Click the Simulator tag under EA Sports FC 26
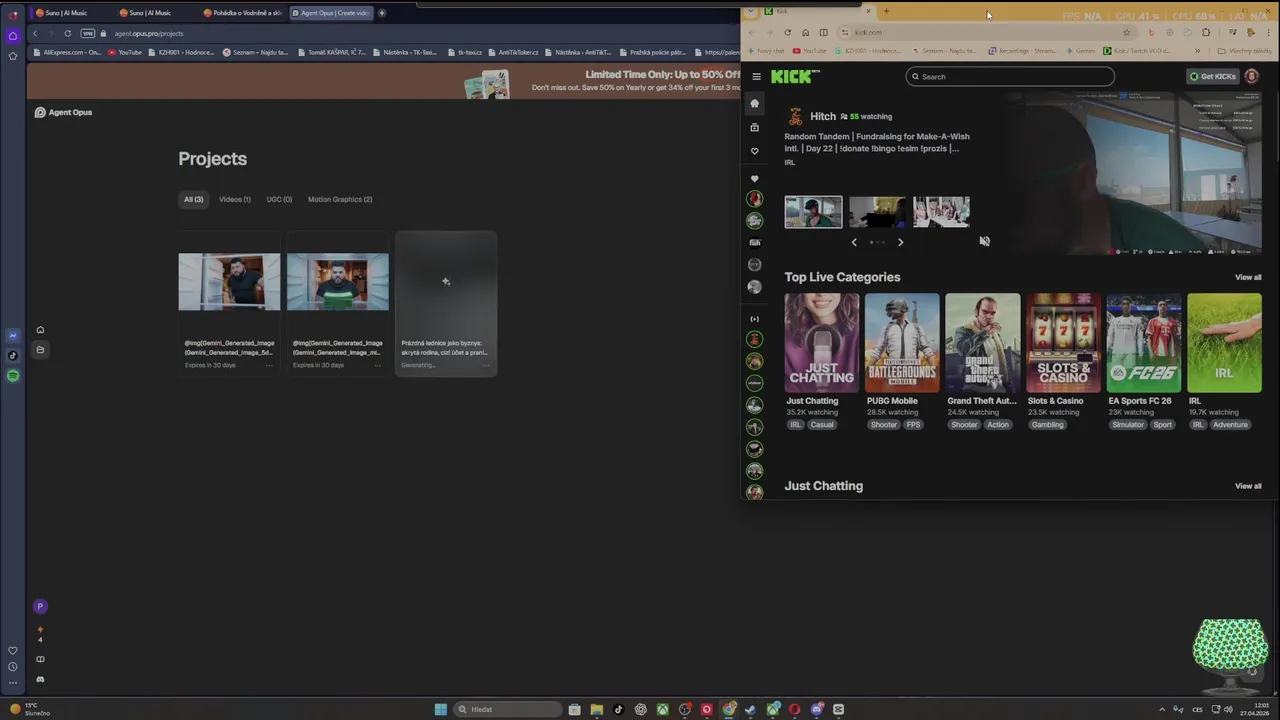The width and height of the screenshot is (1280, 720). 1127,425
